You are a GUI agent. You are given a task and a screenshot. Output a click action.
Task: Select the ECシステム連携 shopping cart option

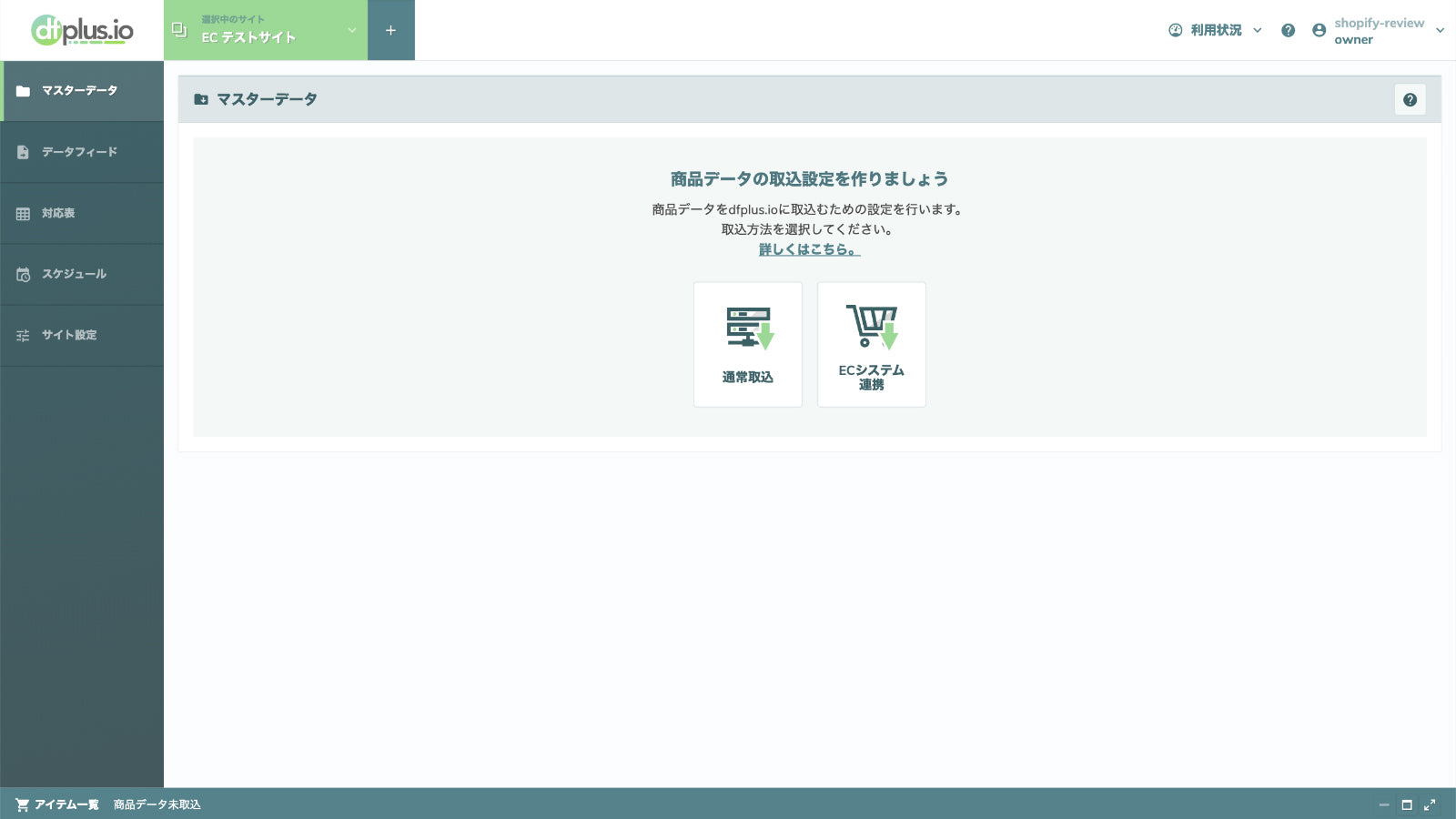[x=871, y=343]
